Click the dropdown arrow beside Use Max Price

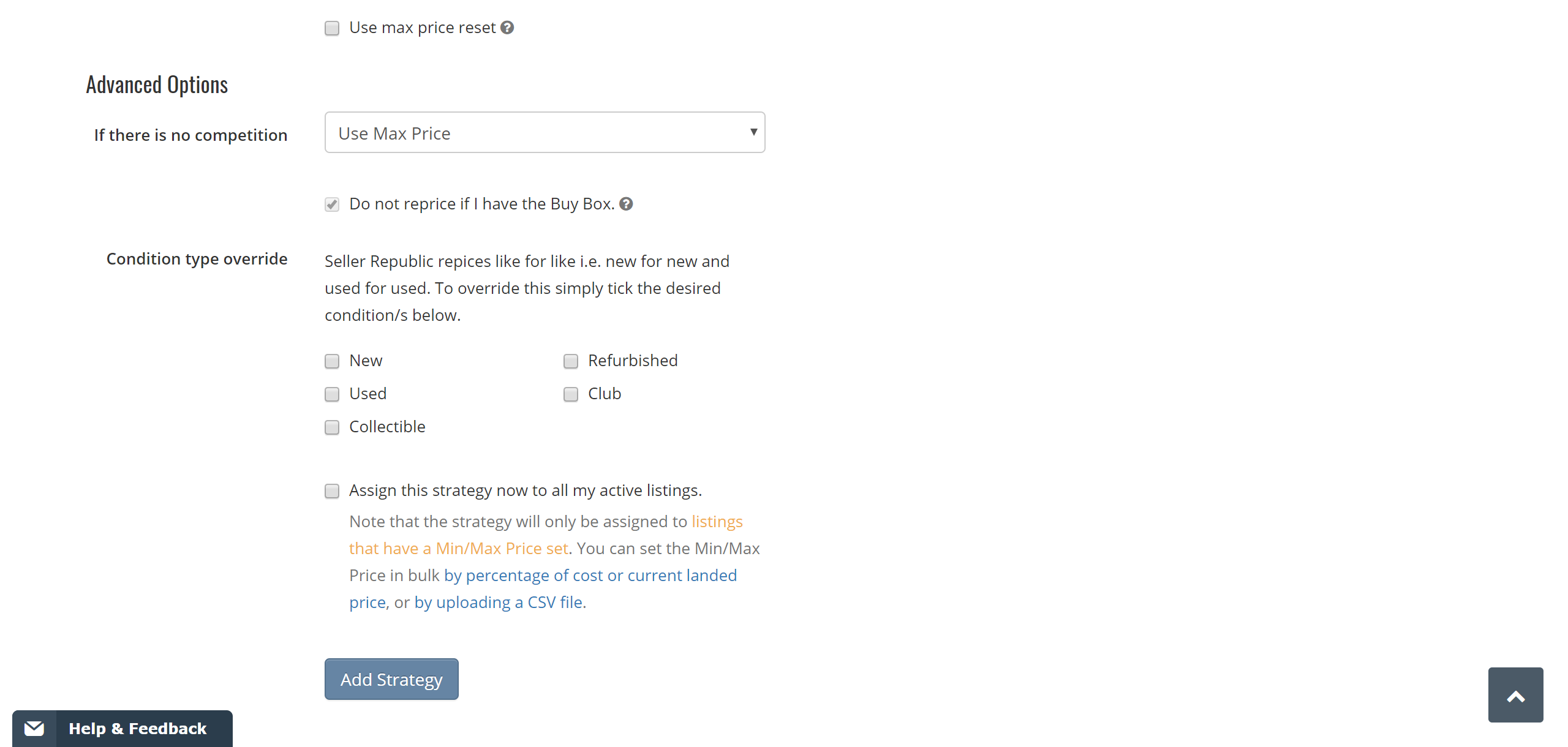pos(753,132)
